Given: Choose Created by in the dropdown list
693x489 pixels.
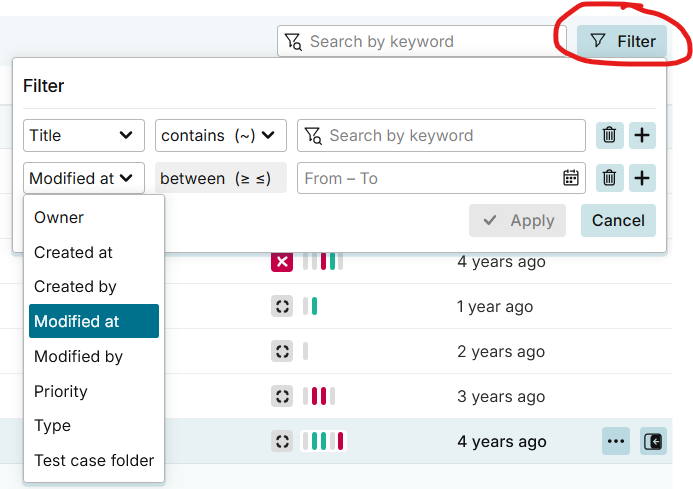Looking at the screenshot, I should (x=75, y=287).
